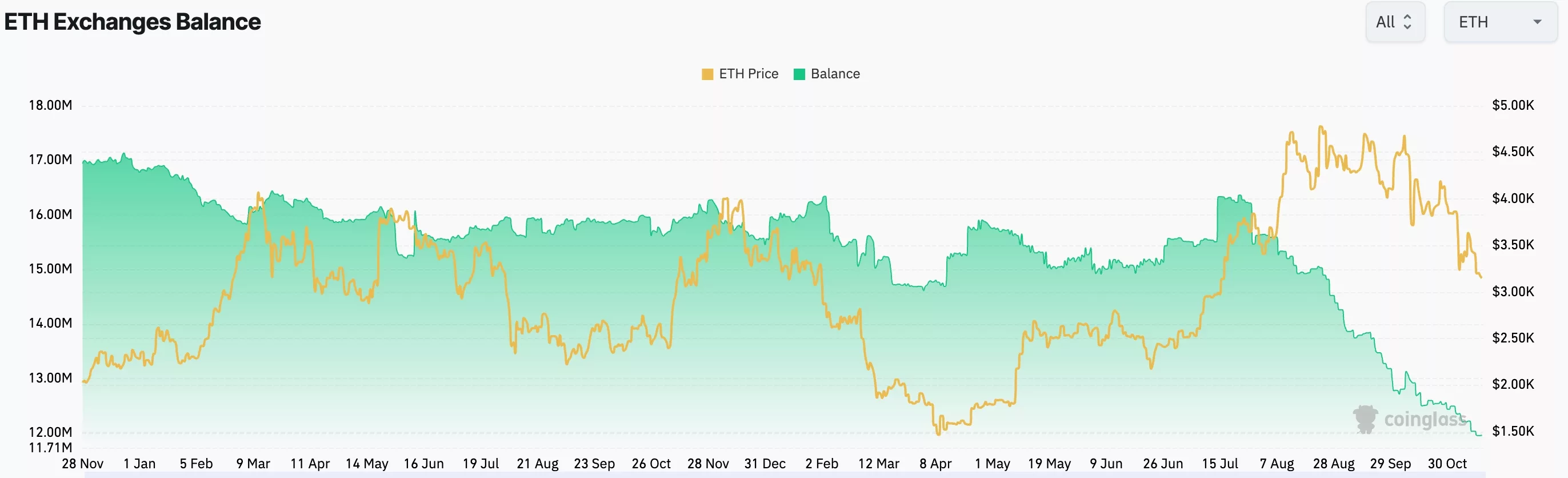Click the triangle caret on the ETH selector
Screen dimensions: 1568x478
[x=1538, y=22]
